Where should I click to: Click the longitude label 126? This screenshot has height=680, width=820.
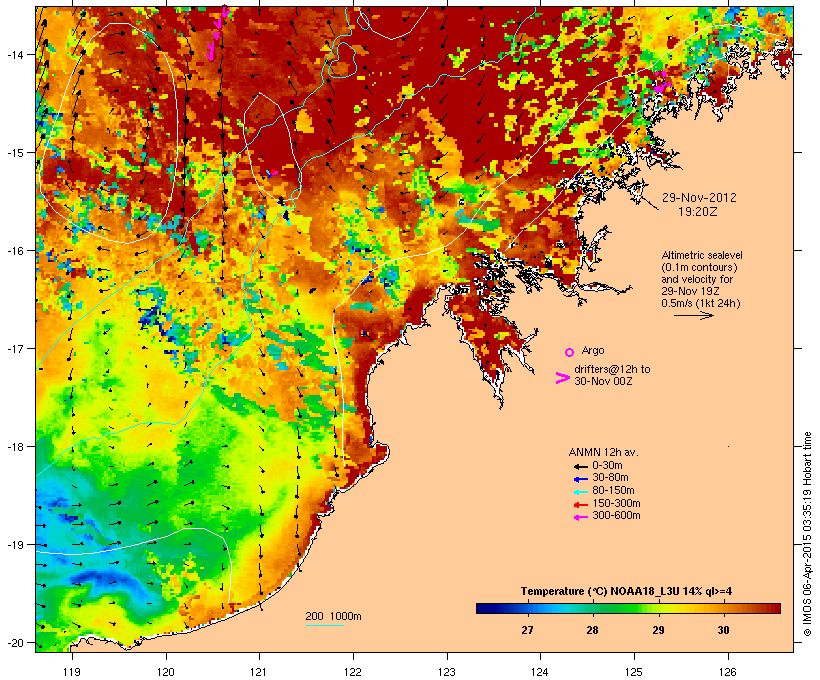(x=727, y=672)
